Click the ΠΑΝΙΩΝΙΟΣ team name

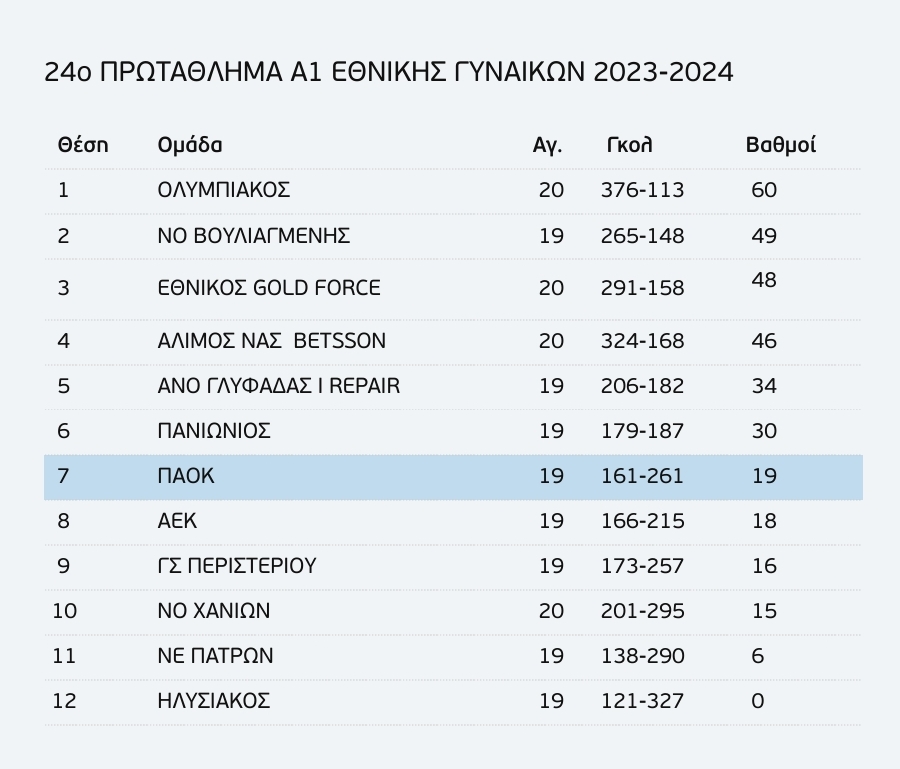[x=214, y=431]
